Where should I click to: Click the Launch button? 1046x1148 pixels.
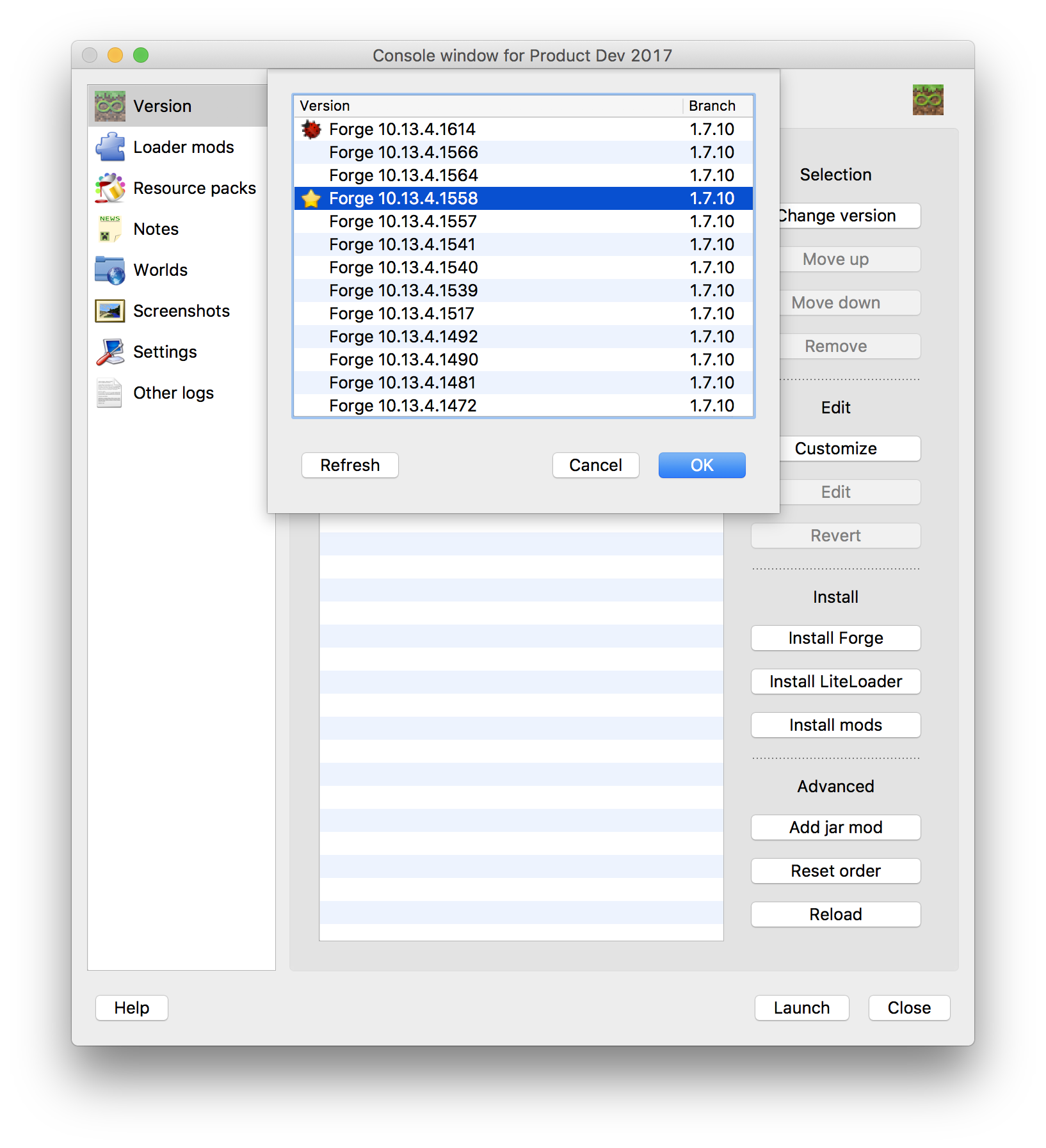pyautogui.click(x=802, y=1008)
